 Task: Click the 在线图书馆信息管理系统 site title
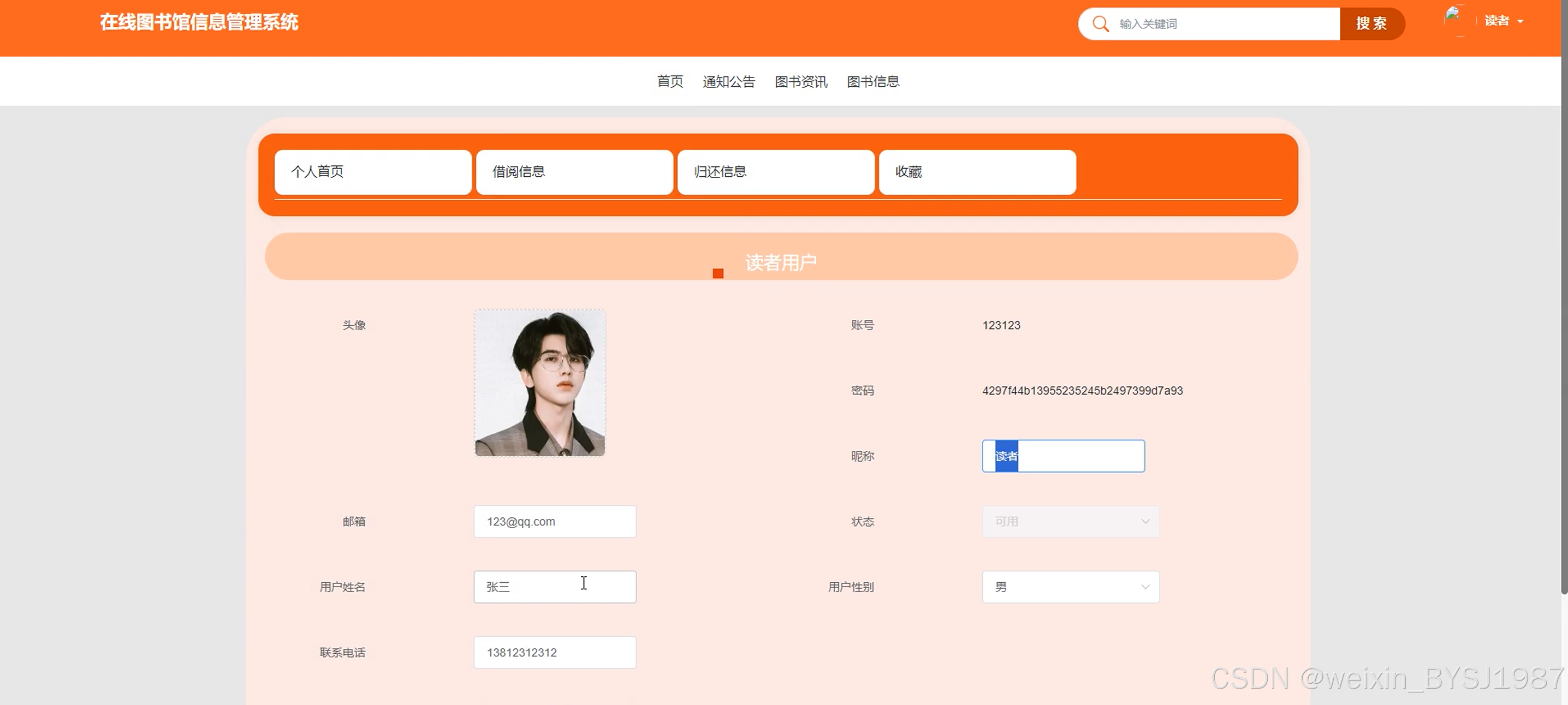click(199, 22)
